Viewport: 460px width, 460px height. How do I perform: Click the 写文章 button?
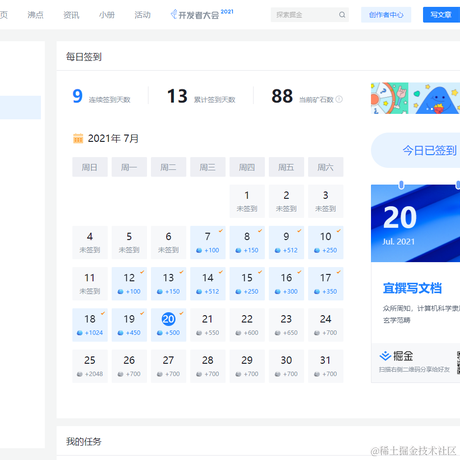click(441, 15)
